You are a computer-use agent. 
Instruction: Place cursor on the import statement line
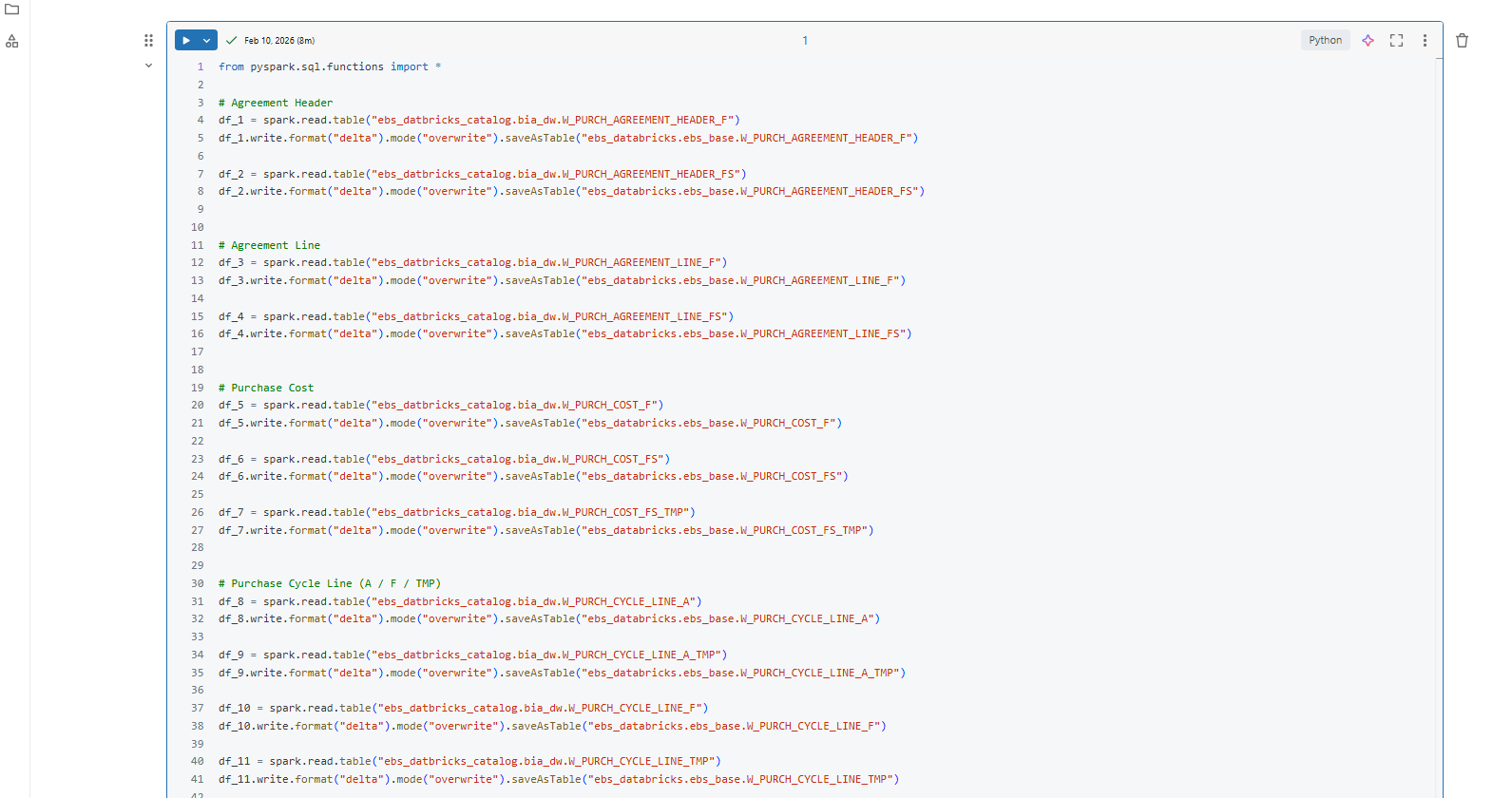pos(329,67)
